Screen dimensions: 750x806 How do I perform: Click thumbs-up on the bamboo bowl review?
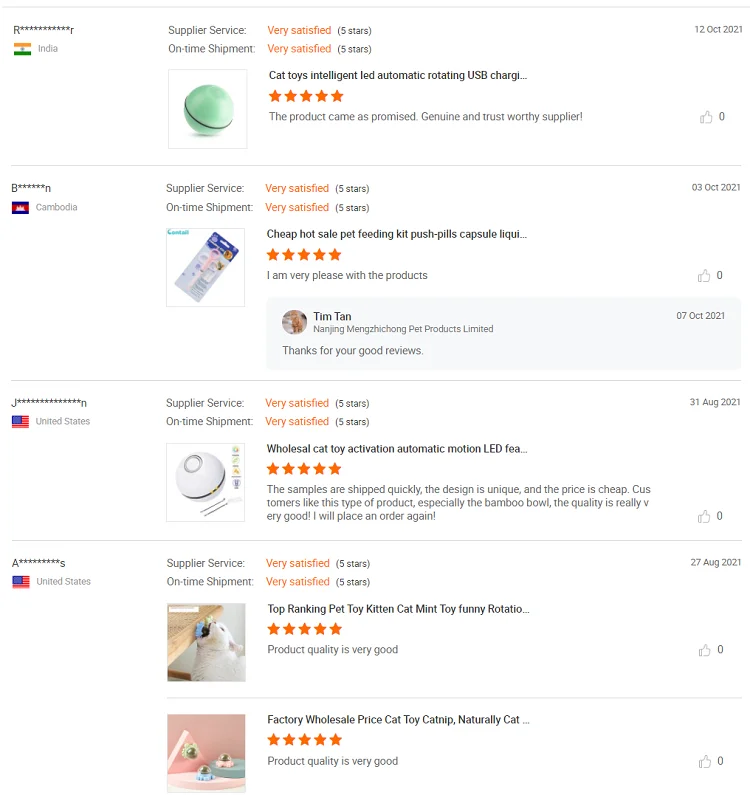[x=705, y=516]
